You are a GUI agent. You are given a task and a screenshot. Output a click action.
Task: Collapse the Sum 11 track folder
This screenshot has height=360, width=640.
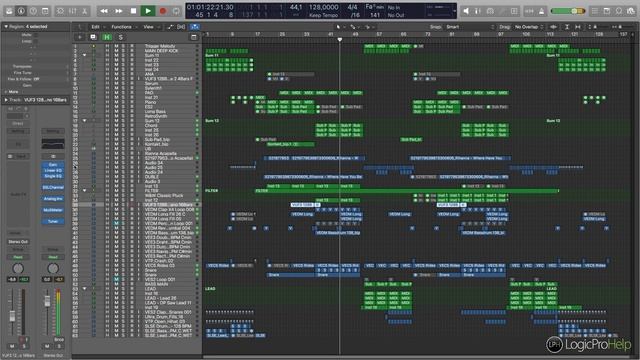[x=84, y=55]
